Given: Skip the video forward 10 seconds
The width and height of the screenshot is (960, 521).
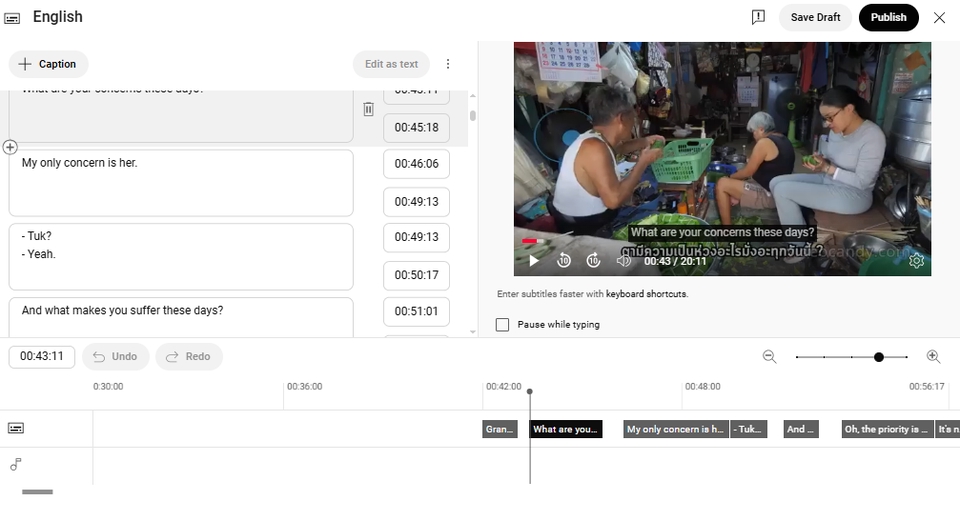Looking at the screenshot, I should tap(593, 261).
